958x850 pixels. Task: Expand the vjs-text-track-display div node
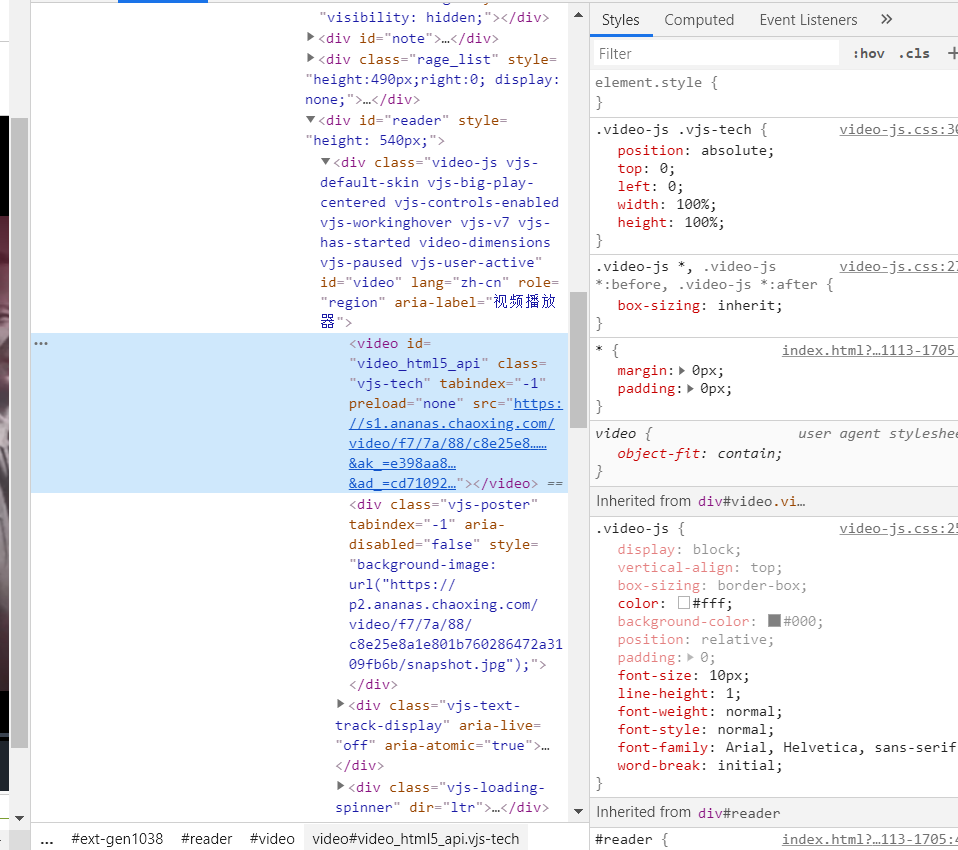[341, 704]
